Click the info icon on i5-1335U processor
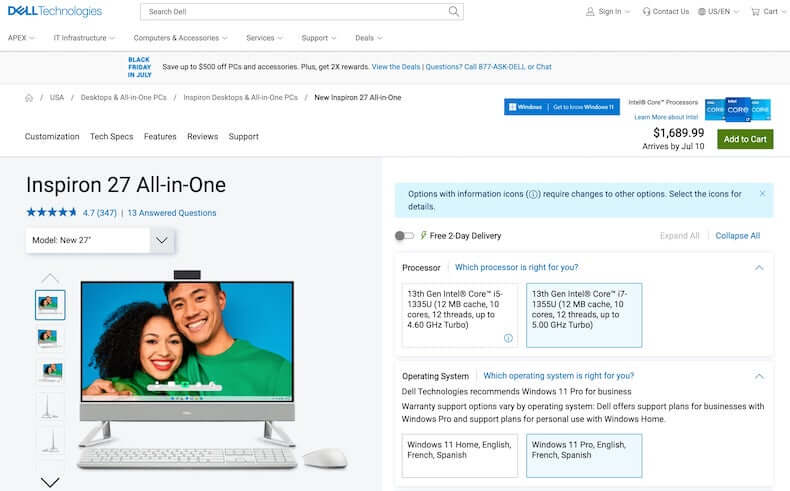Viewport: 790px width, 491px height. [x=508, y=338]
